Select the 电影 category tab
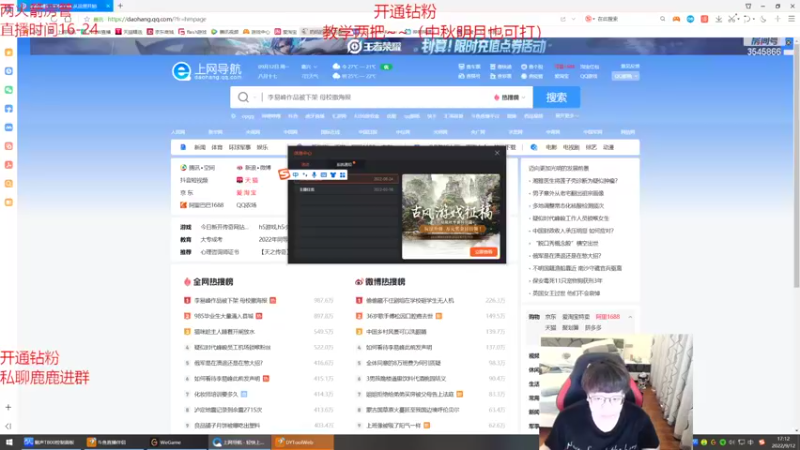This screenshot has height=450, width=800. coord(551,147)
